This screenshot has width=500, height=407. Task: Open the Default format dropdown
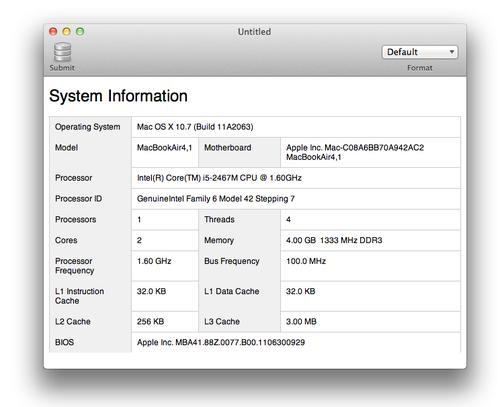(420, 52)
